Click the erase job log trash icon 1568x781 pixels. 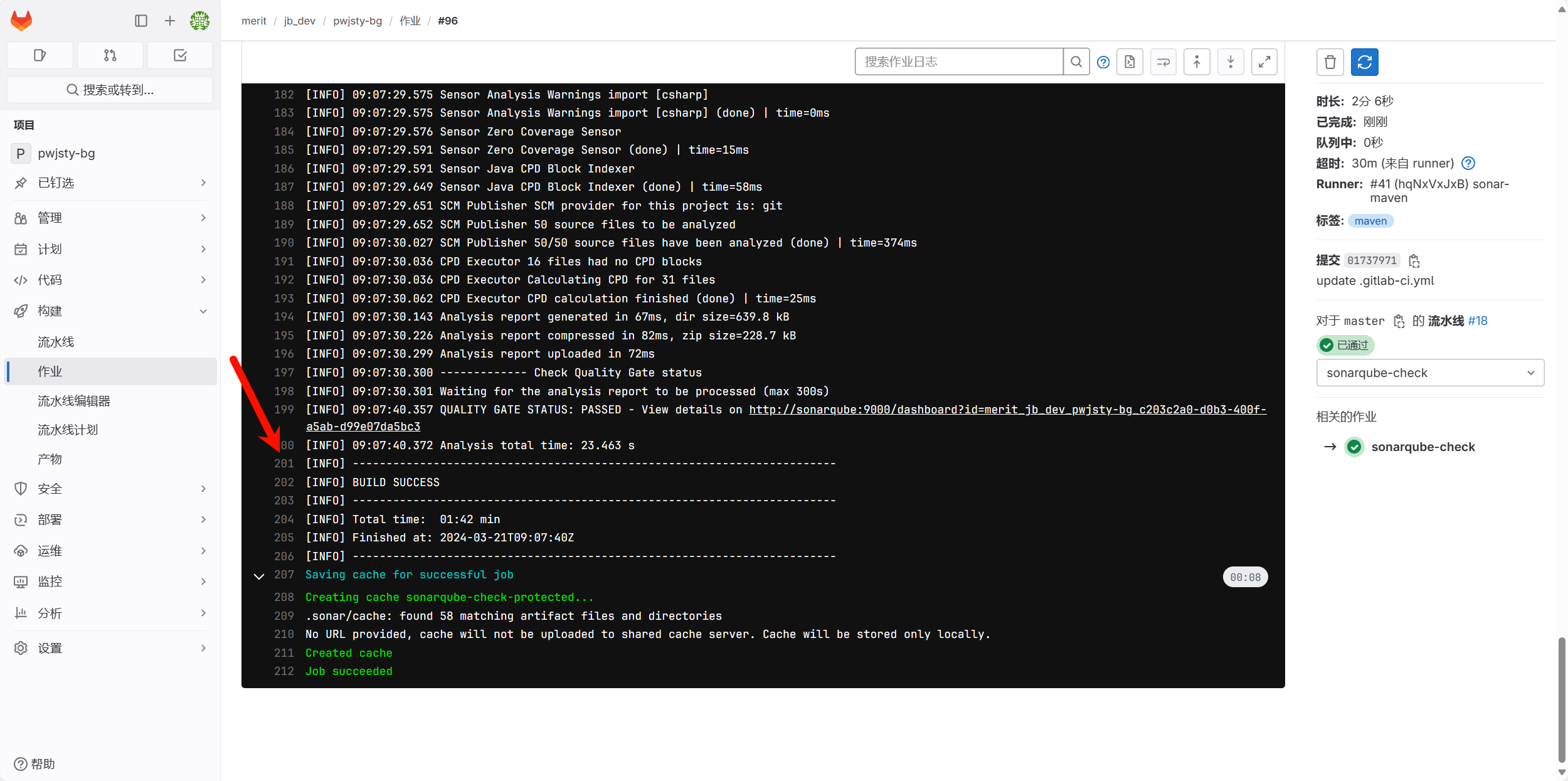[1330, 62]
